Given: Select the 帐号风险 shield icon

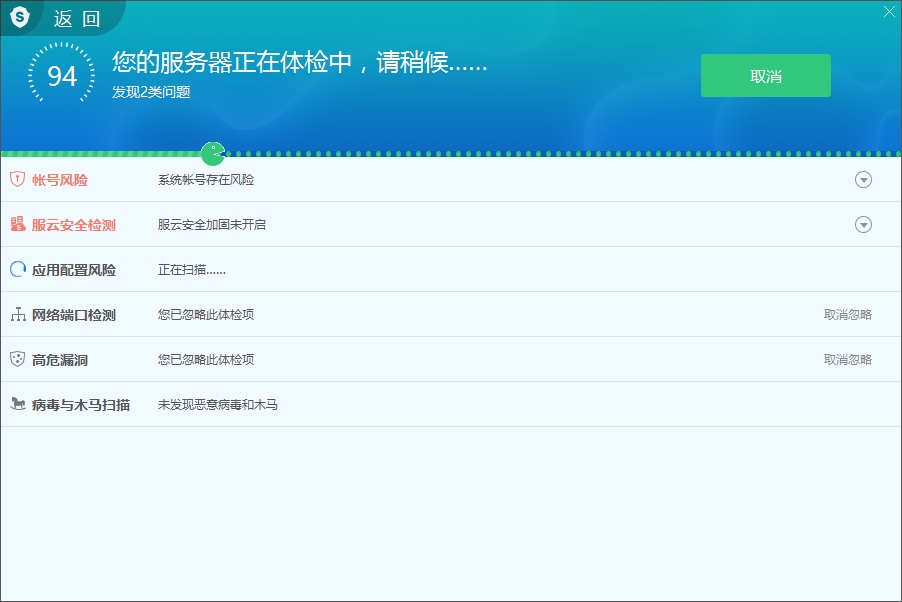Looking at the screenshot, I should (x=17, y=179).
